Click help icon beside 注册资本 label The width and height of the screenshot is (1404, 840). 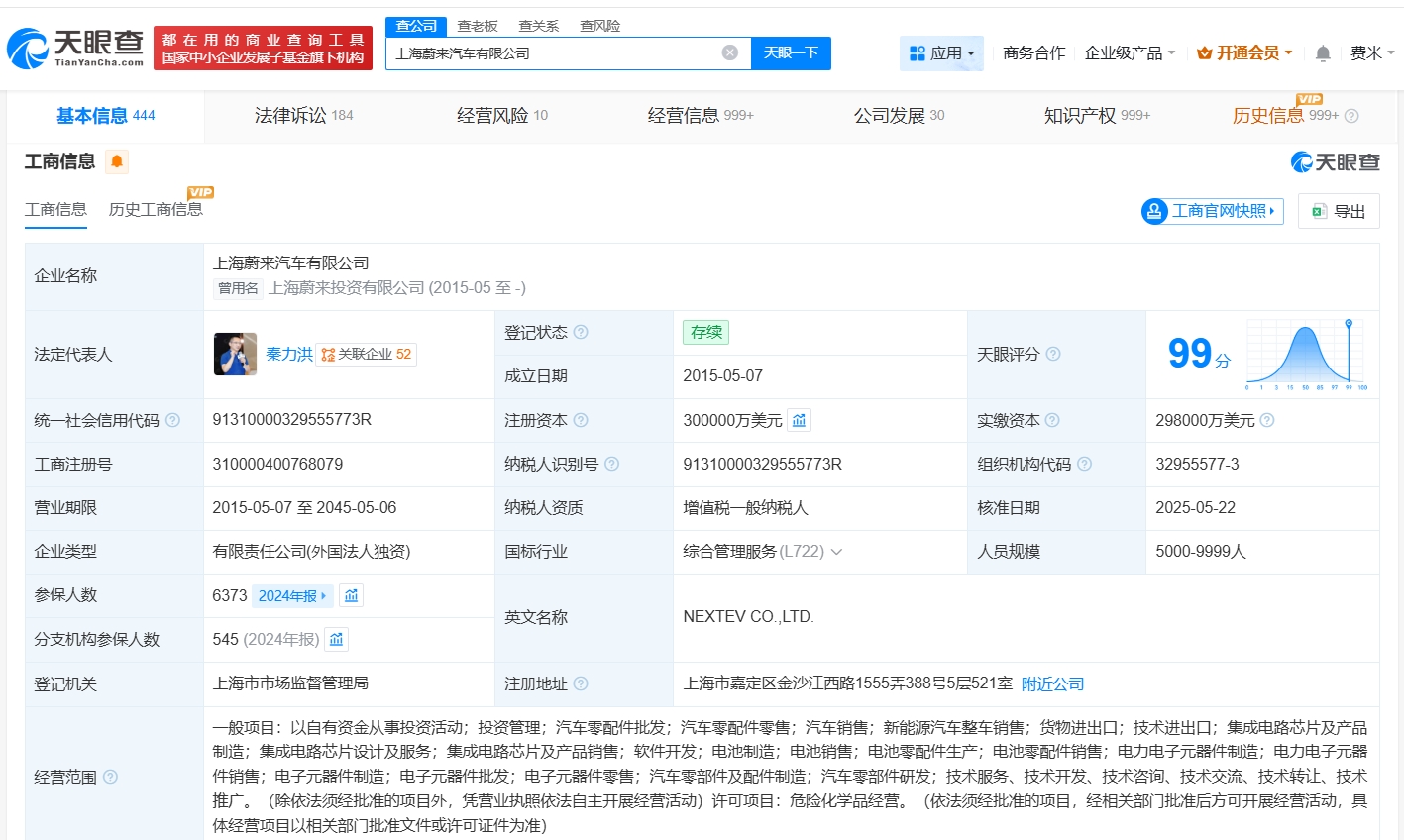pos(581,420)
